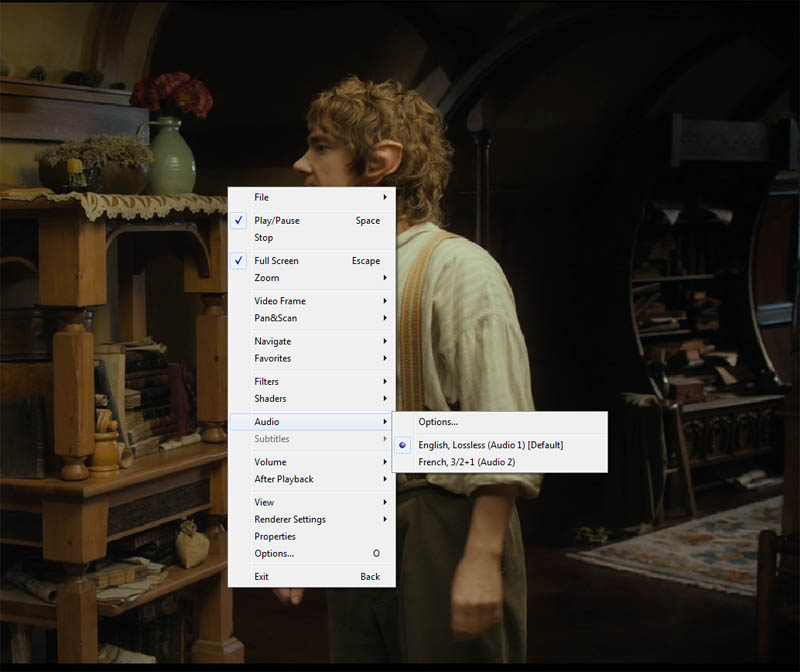
Task: Click the Space shortcut label
Action: (368, 221)
